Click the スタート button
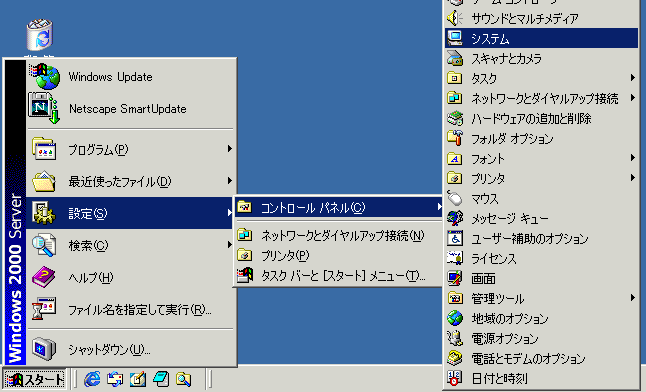 (35, 379)
